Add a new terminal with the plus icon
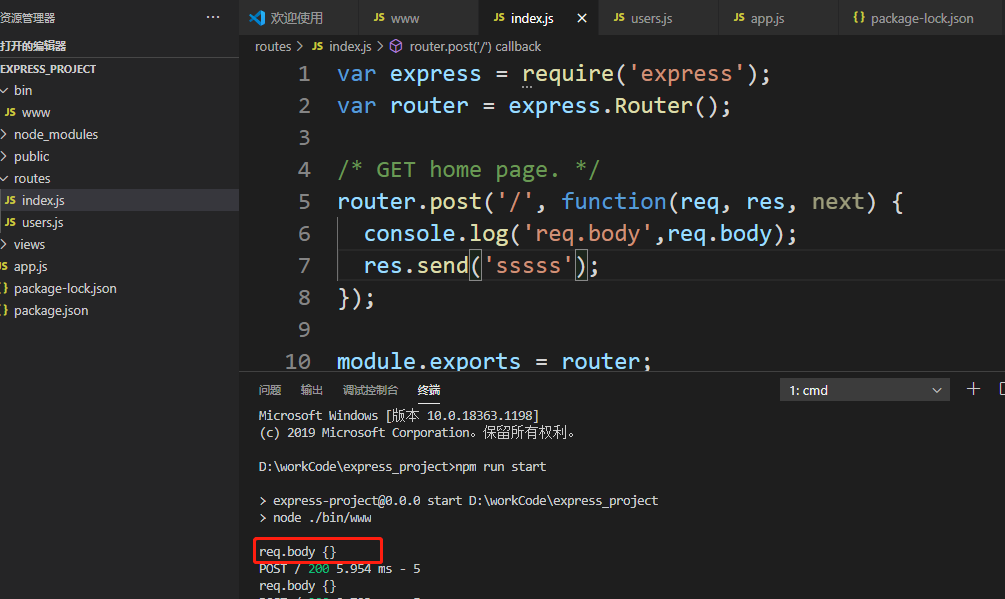This screenshot has width=1005, height=599. coord(973,388)
